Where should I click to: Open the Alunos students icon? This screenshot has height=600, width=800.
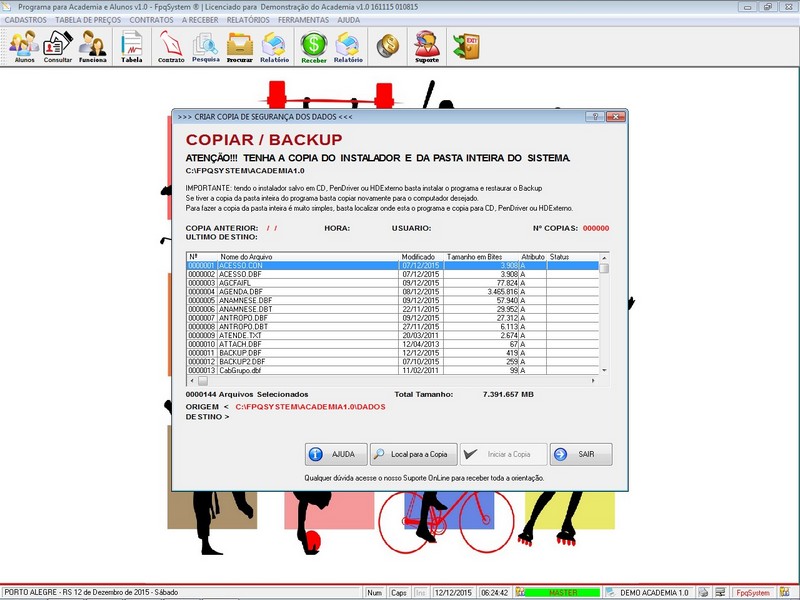tap(24, 46)
